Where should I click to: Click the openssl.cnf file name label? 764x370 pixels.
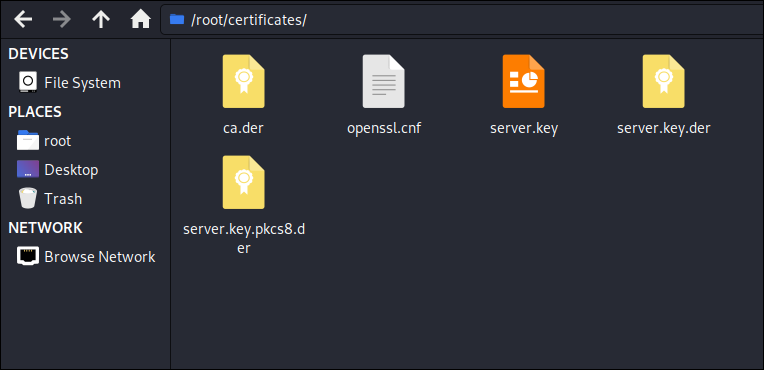pos(384,128)
